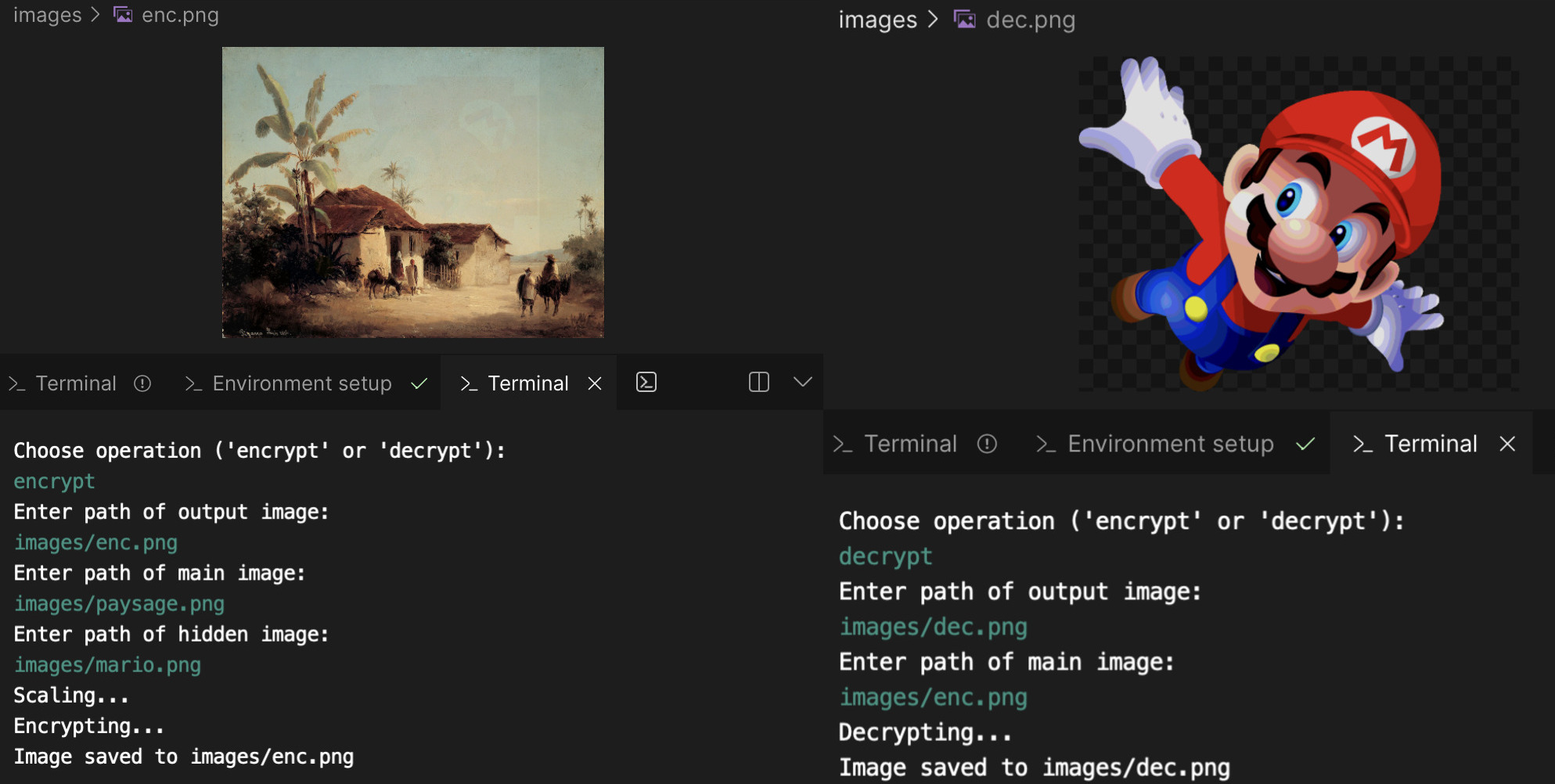Image resolution: width=1555 pixels, height=784 pixels.
Task: Expand the breadcrumb chevron before dec.png
Action: coord(933,20)
